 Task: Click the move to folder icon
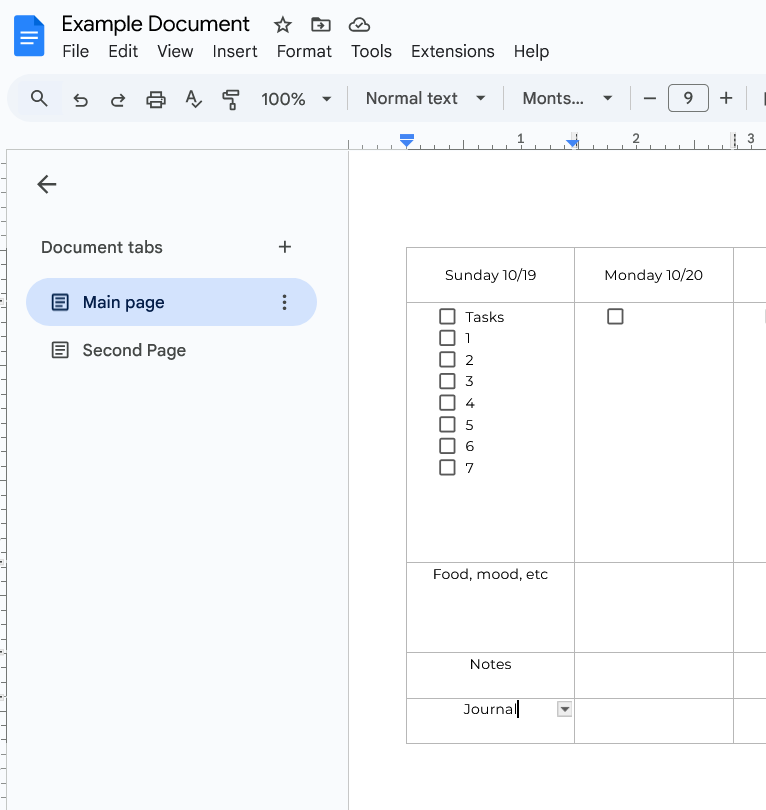[321, 25]
